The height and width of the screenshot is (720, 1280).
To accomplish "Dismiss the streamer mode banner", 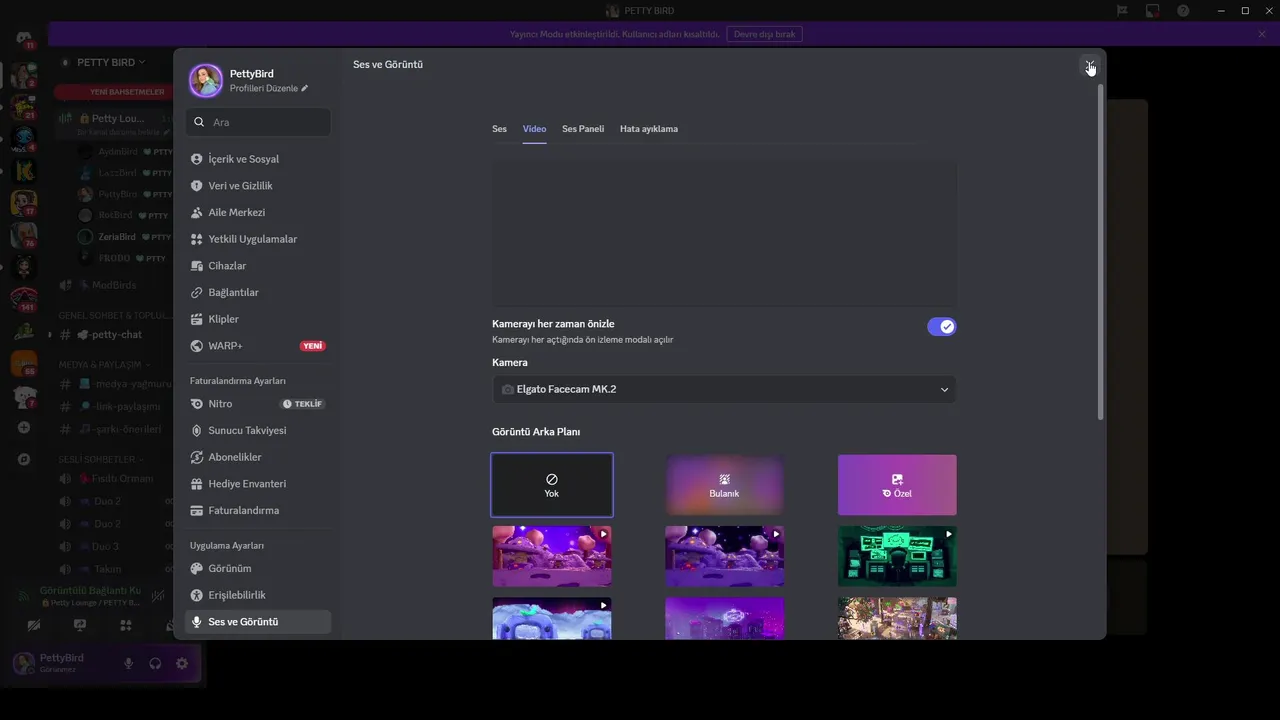I will 1262,34.
